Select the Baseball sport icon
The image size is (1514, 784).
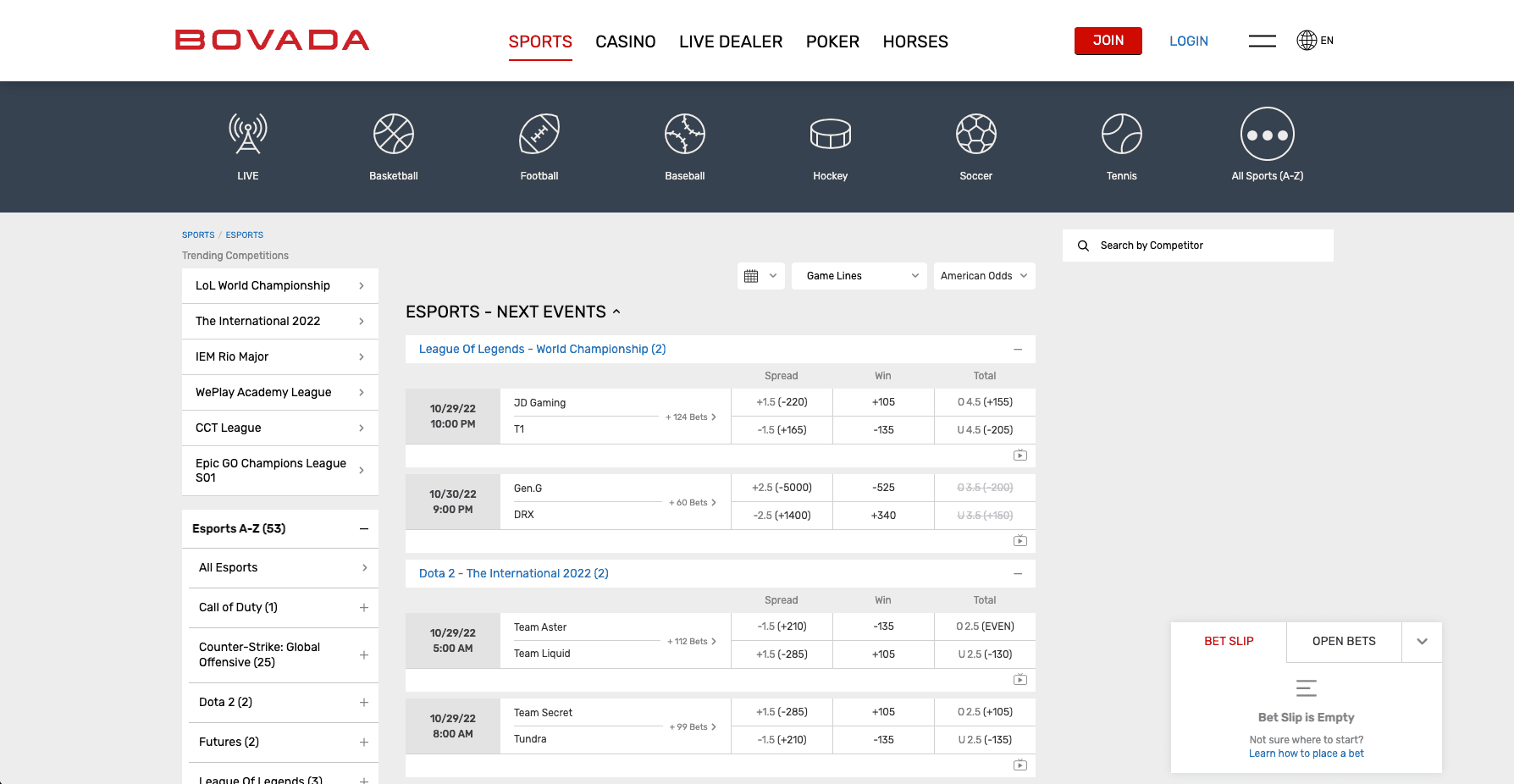(685, 134)
